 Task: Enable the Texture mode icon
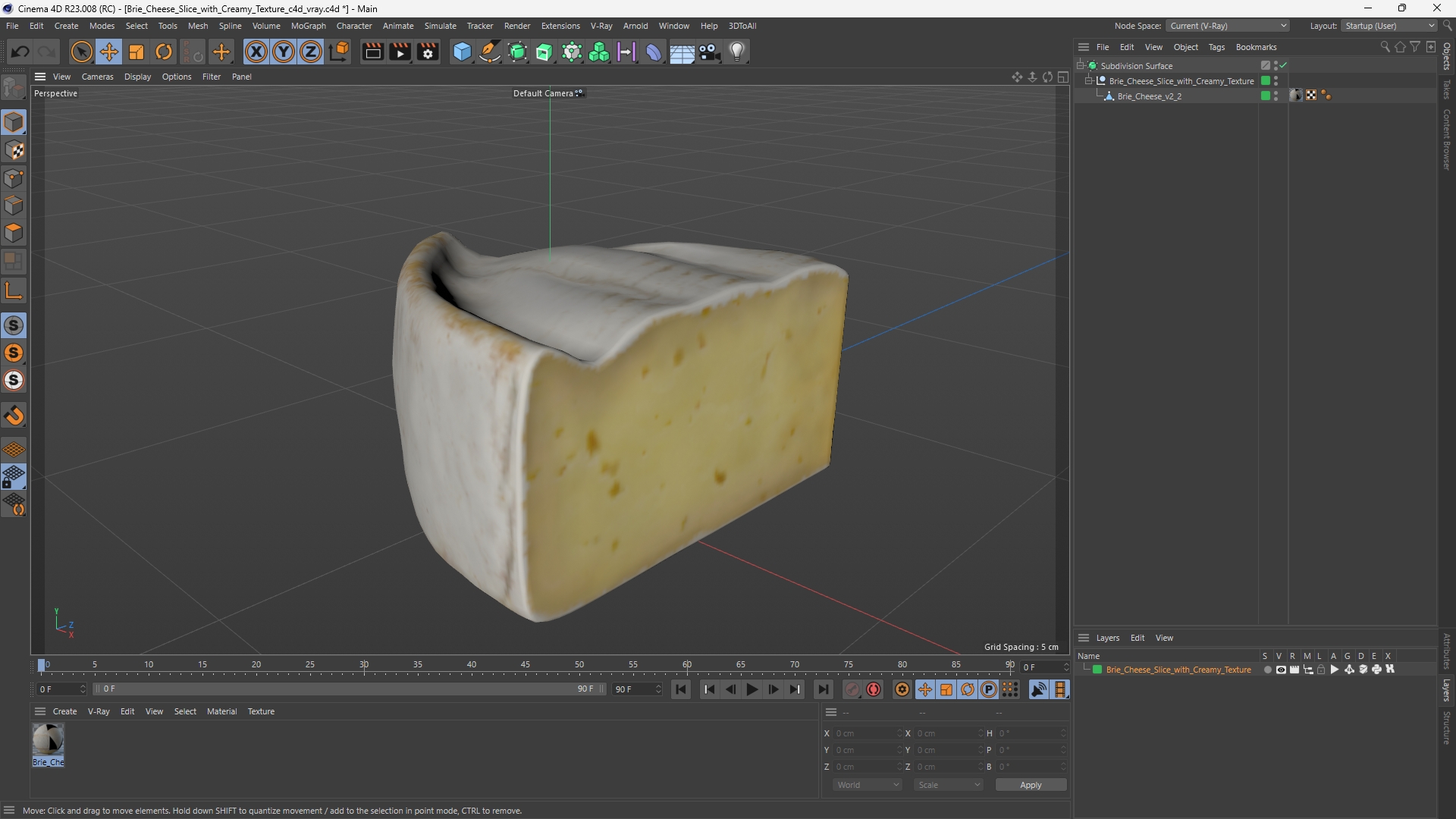tap(14, 150)
